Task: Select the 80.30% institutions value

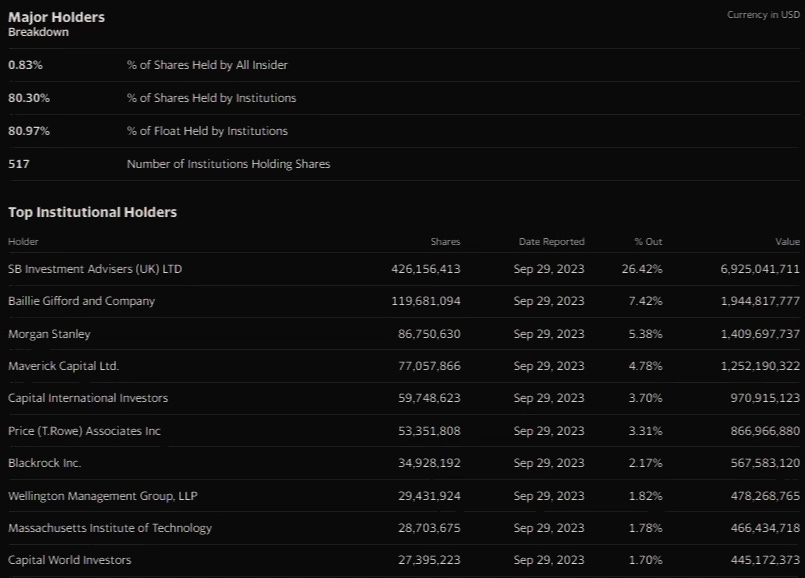Action: pyautogui.click(x=29, y=98)
